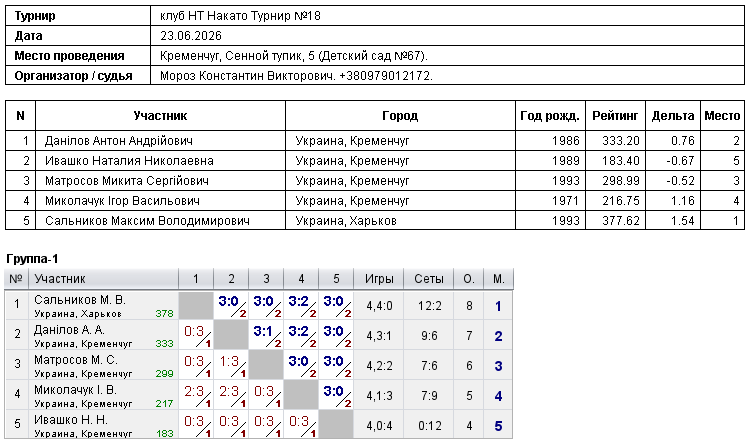Click games summary '4,1:3'
The width and height of the screenshot is (750, 444).
tap(379, 396)
